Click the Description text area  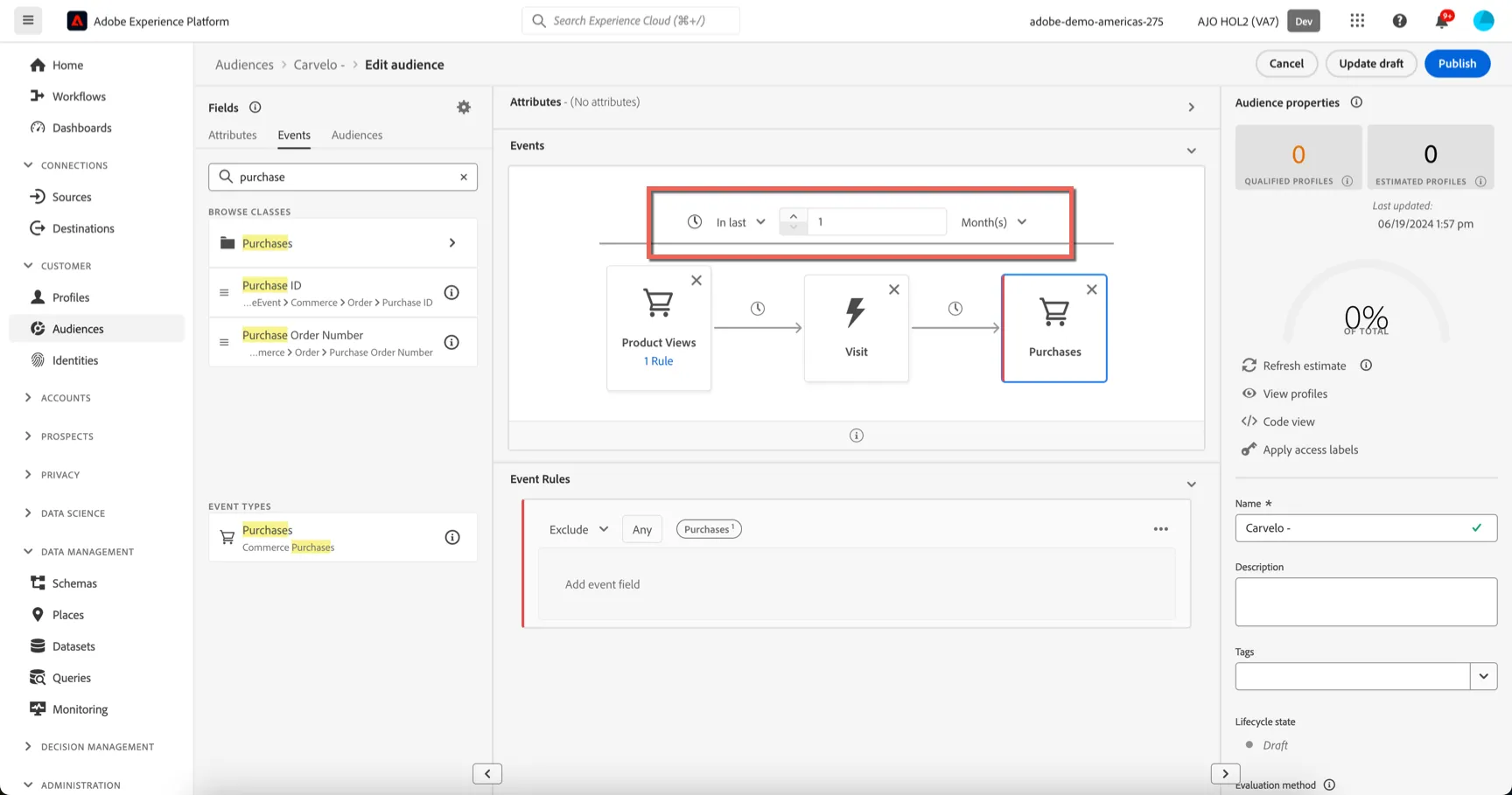coord(1366,602)
